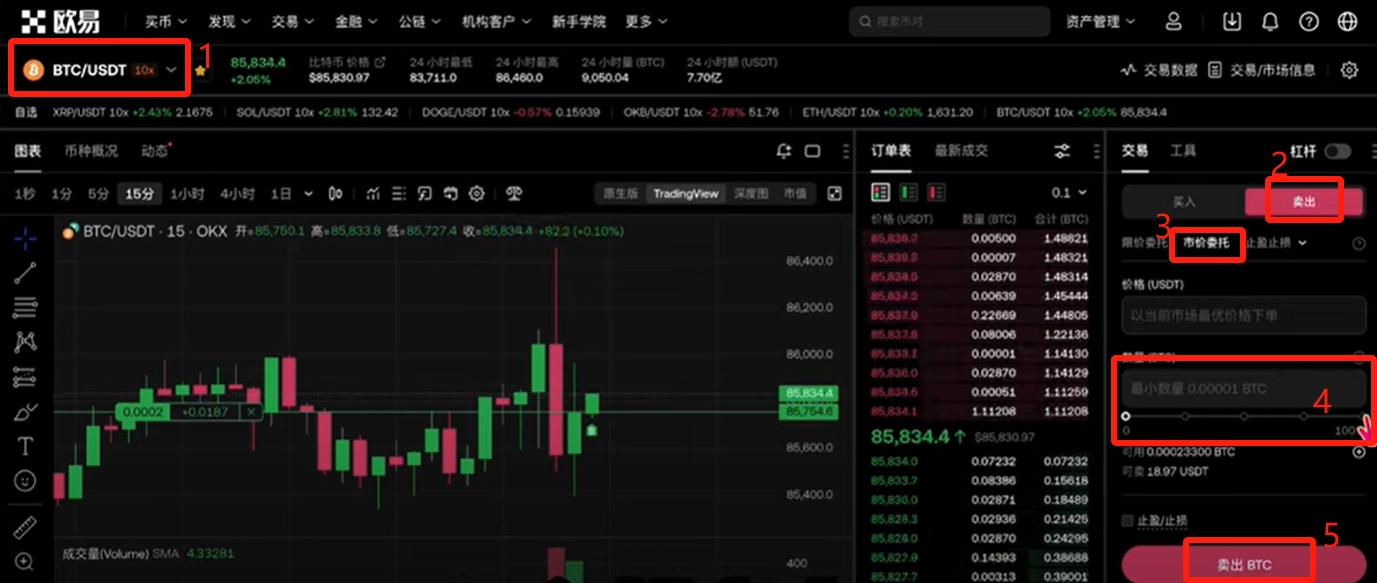Select the zoom-in magnifier tool
The width and height of the screenshot is (1377, 583).
tap(25, 562)
